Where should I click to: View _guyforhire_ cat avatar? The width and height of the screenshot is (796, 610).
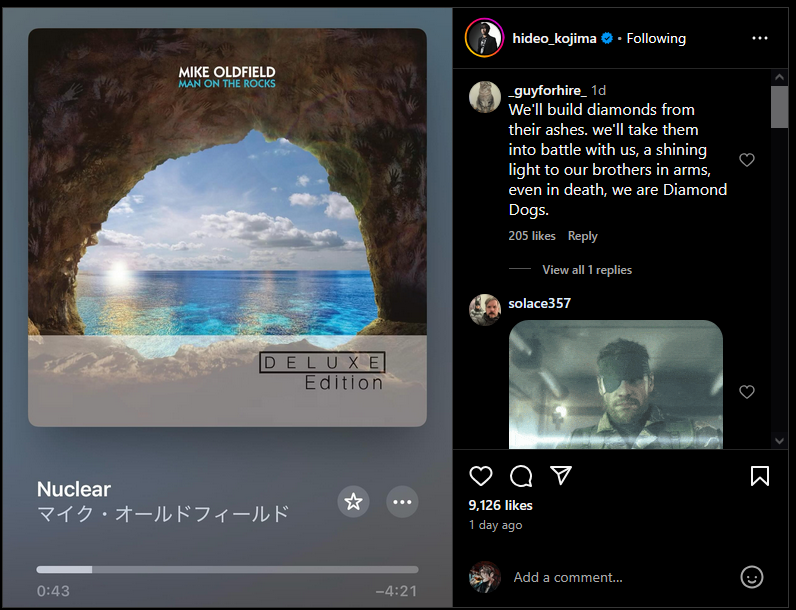tap(485, 96)
